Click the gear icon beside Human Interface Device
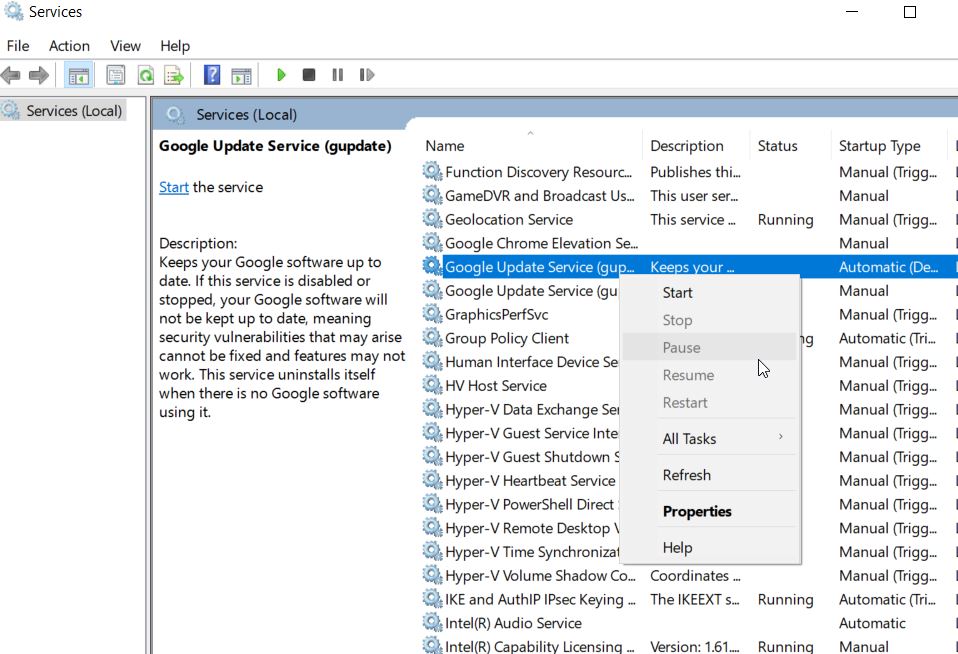The height and width of the screenshot is (654, 958). tap(432, 362)
